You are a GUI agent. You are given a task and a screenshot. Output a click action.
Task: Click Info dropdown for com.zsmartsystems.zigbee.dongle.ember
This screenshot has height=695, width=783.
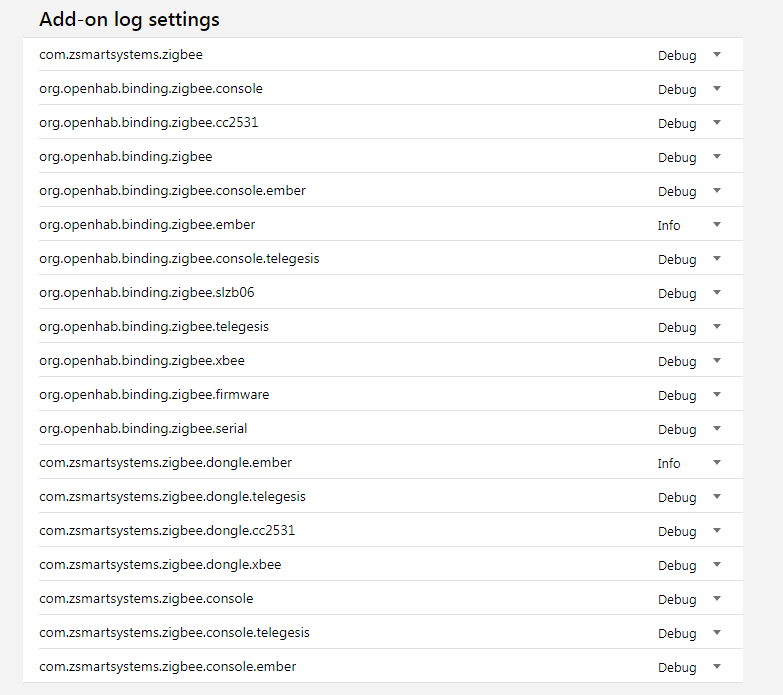689,463
